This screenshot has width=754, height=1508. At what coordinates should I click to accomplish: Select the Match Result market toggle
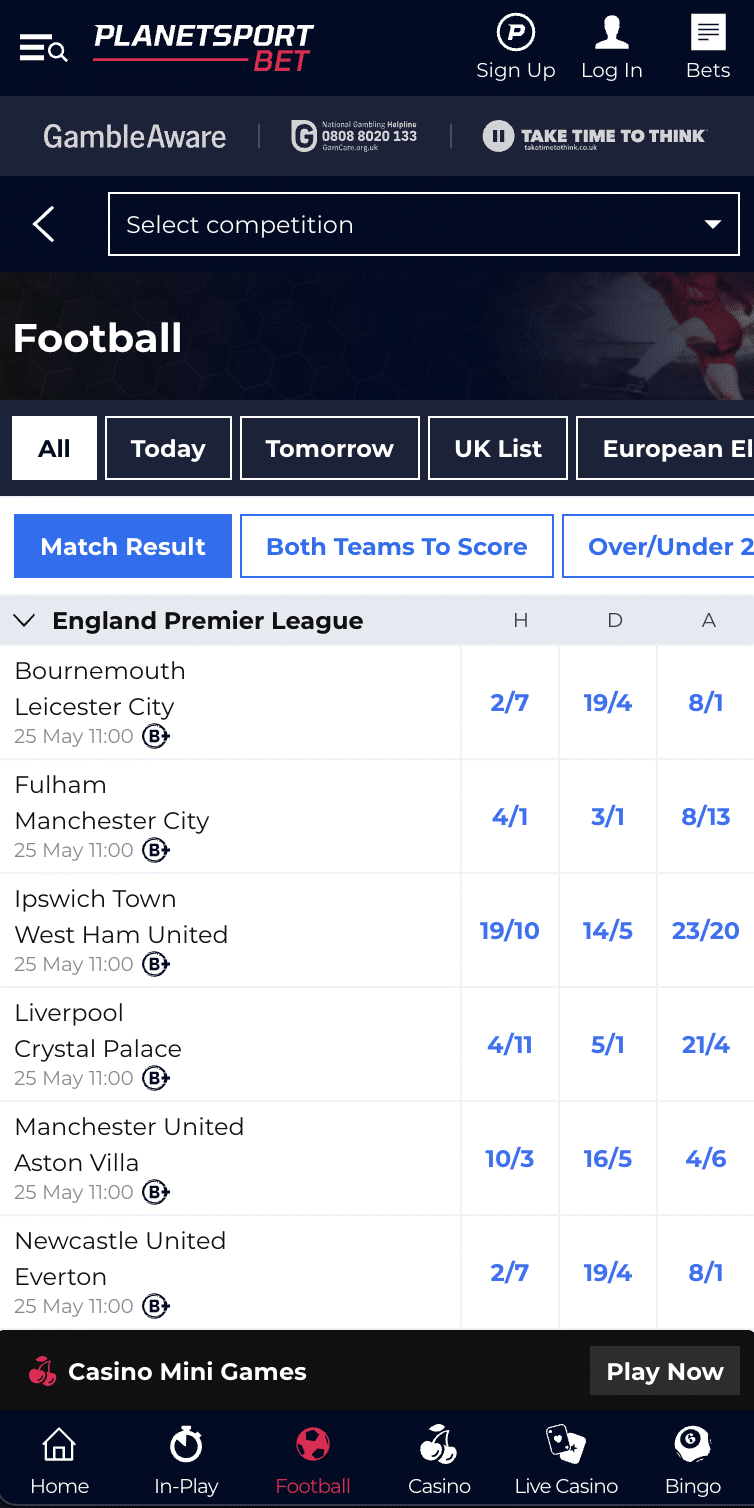(x=122, y=546)
